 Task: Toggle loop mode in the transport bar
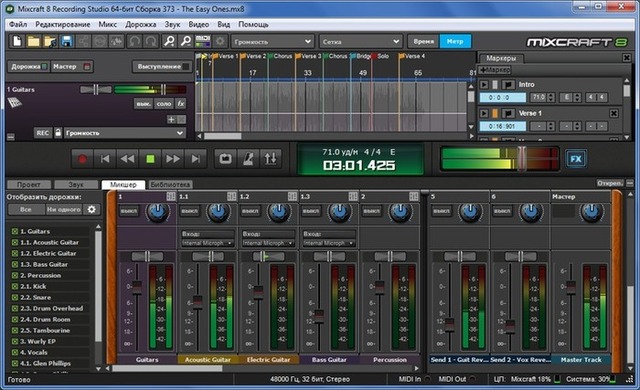click(225, 159)
